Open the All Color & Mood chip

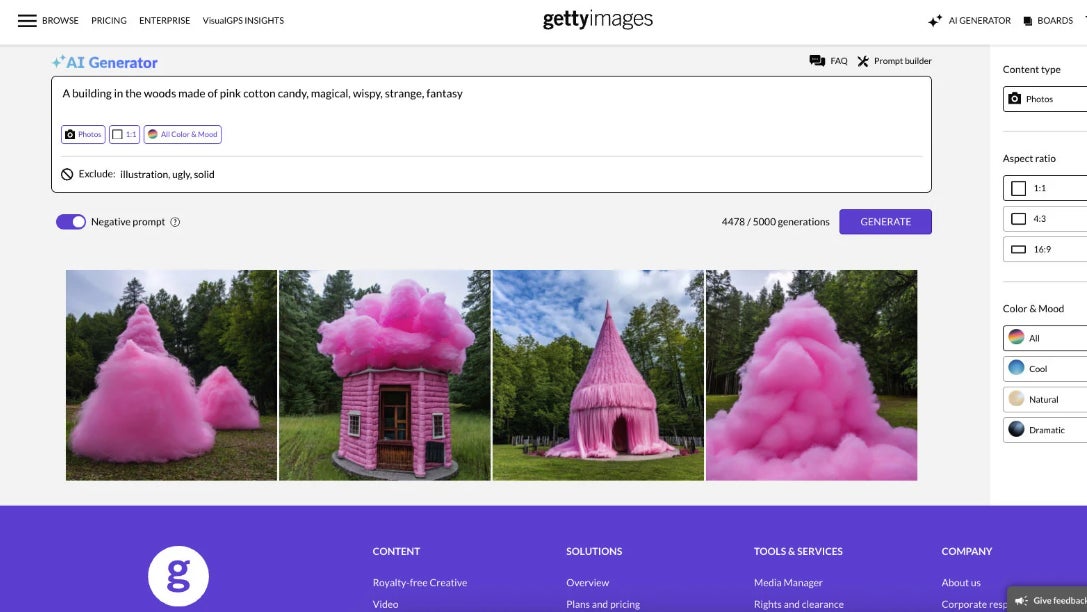click(182, 133)
